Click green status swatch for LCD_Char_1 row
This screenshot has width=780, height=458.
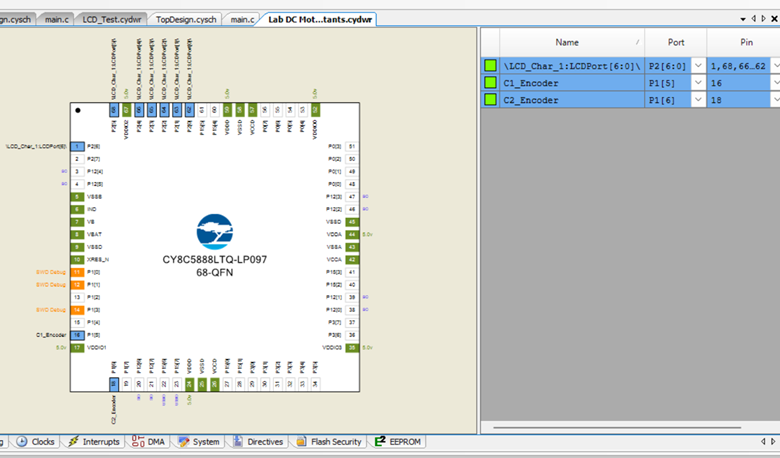point(490,65)
